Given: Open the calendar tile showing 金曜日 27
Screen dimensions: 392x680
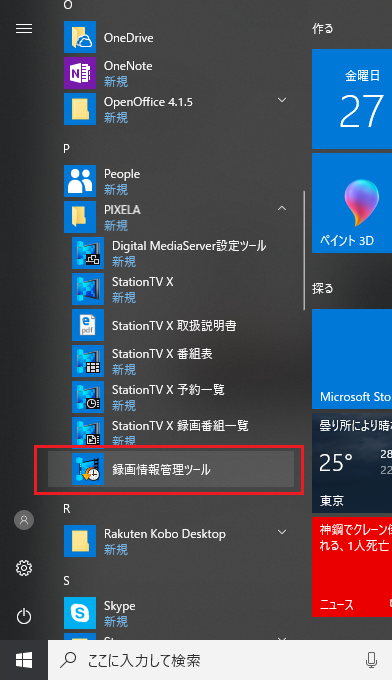Looking at the screenshot, I should pyautogui.click(x=352, y=99).
